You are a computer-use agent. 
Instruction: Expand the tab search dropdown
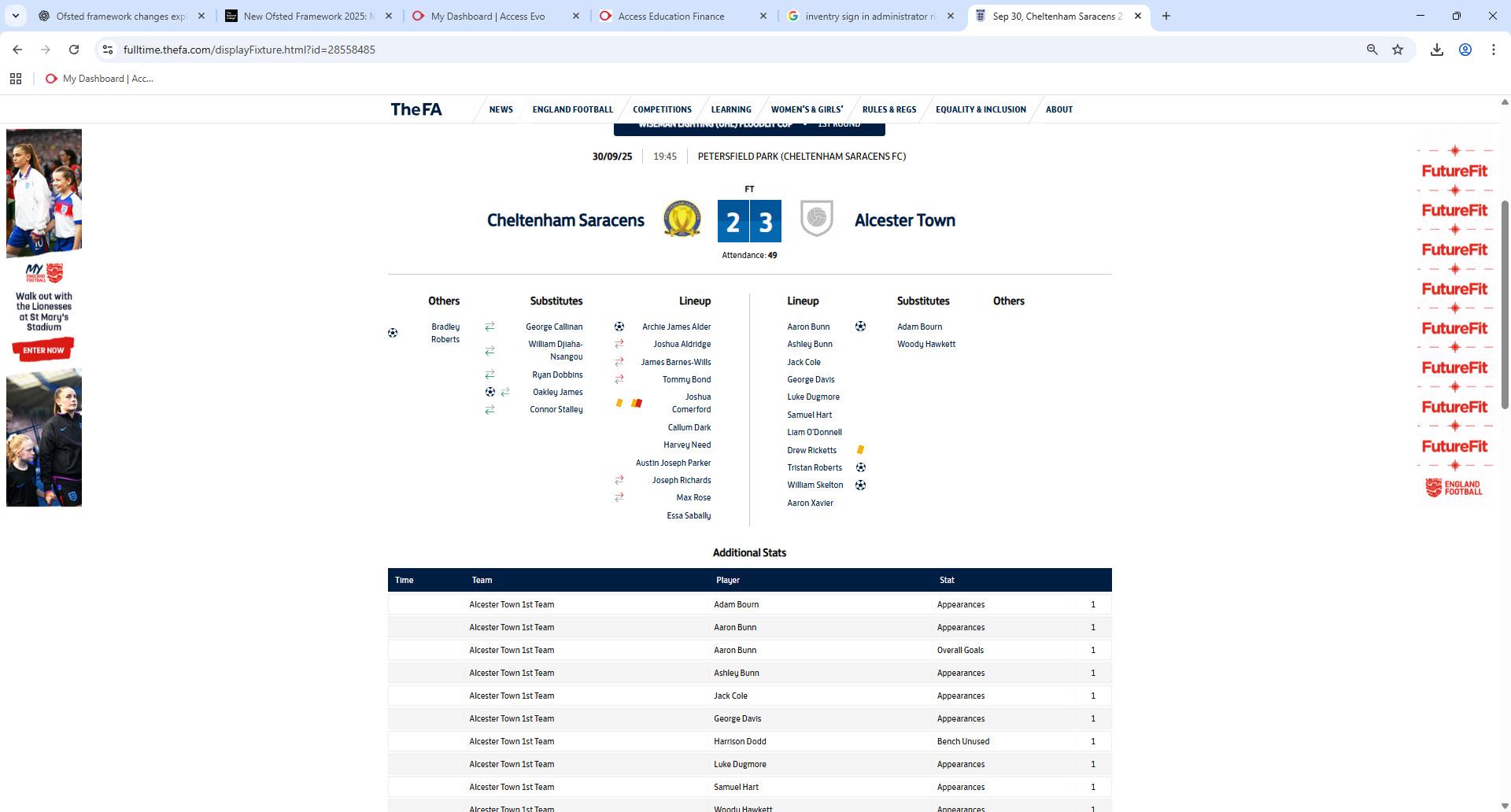(x=15, y=16)
